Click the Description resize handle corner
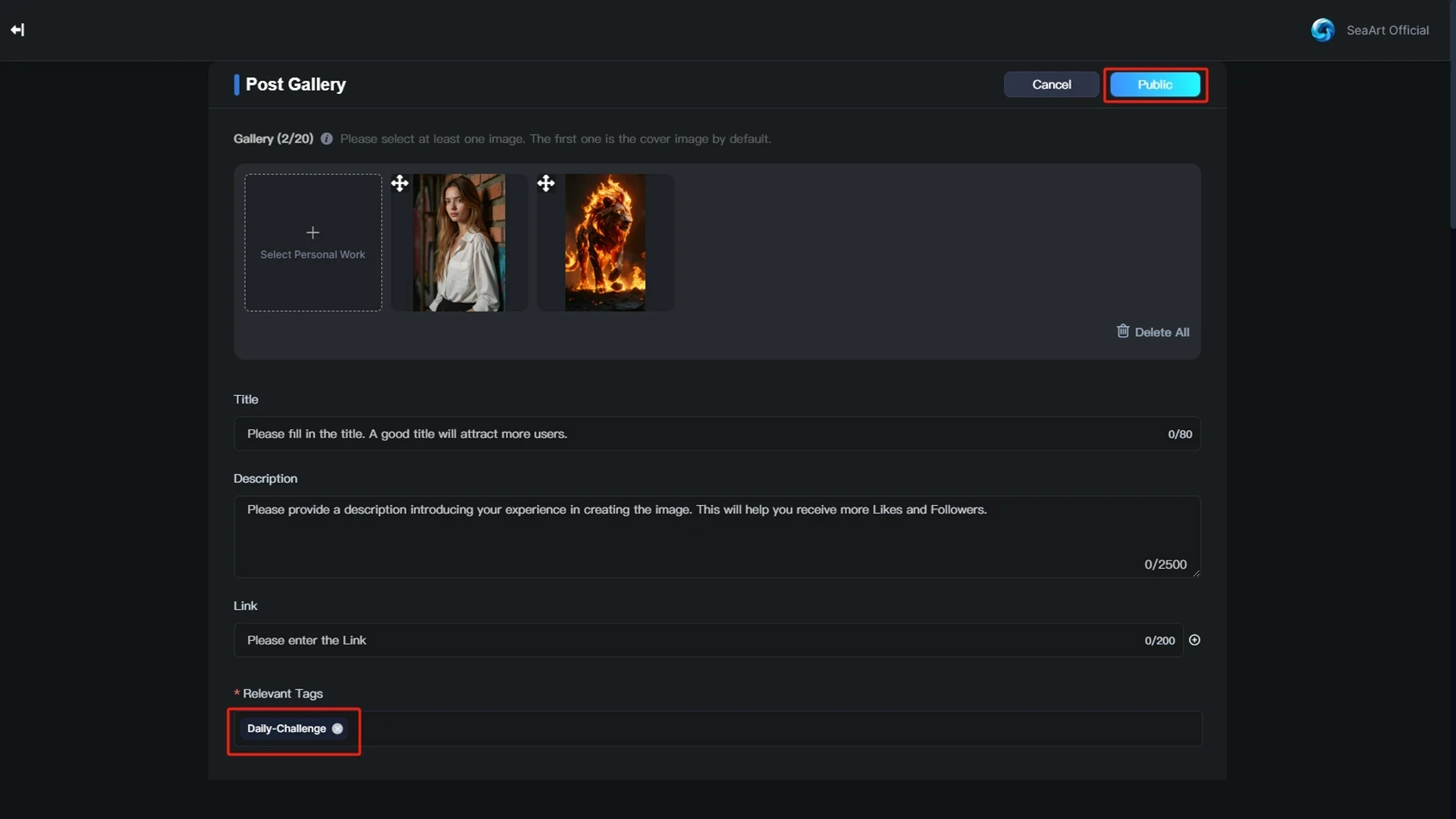The image size is (1456, 819). point(1196,573)
